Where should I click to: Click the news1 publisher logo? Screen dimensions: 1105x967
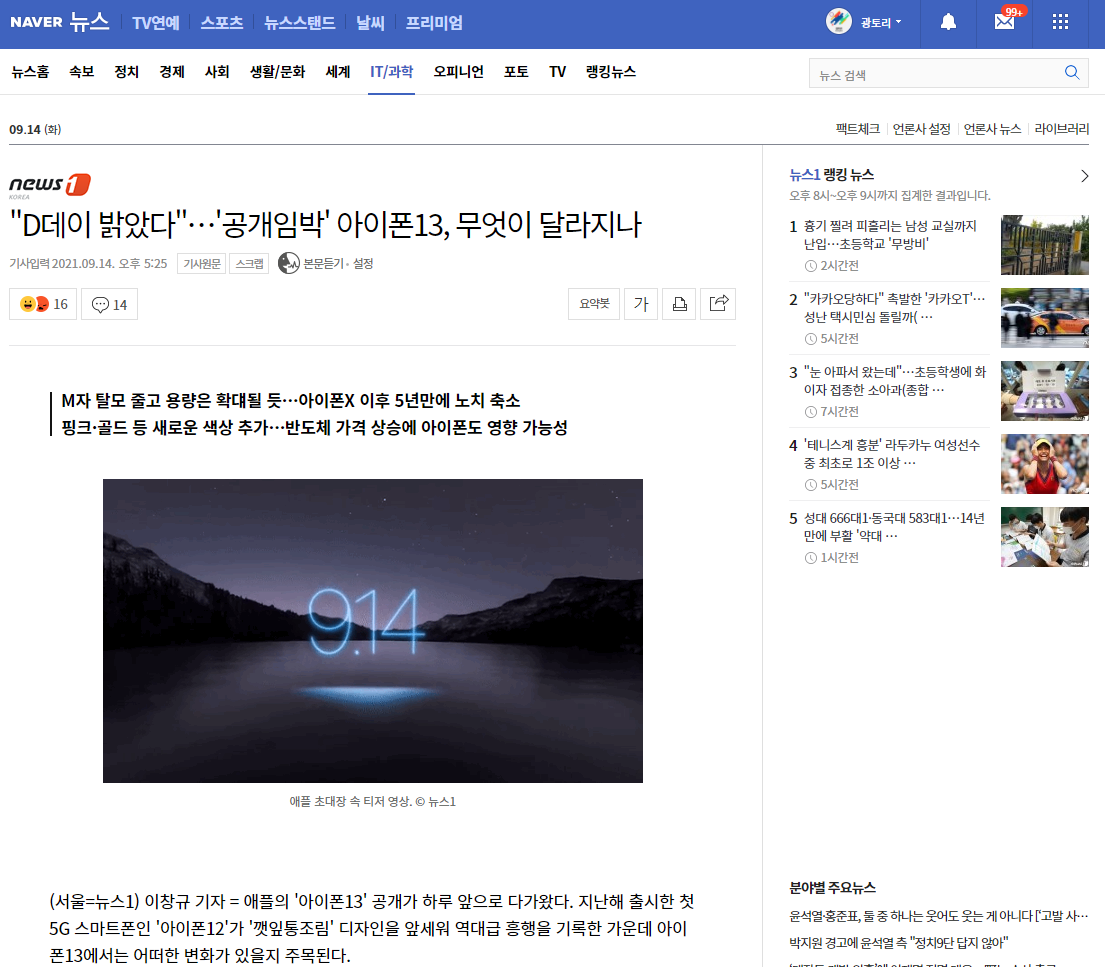click(49, 185)
